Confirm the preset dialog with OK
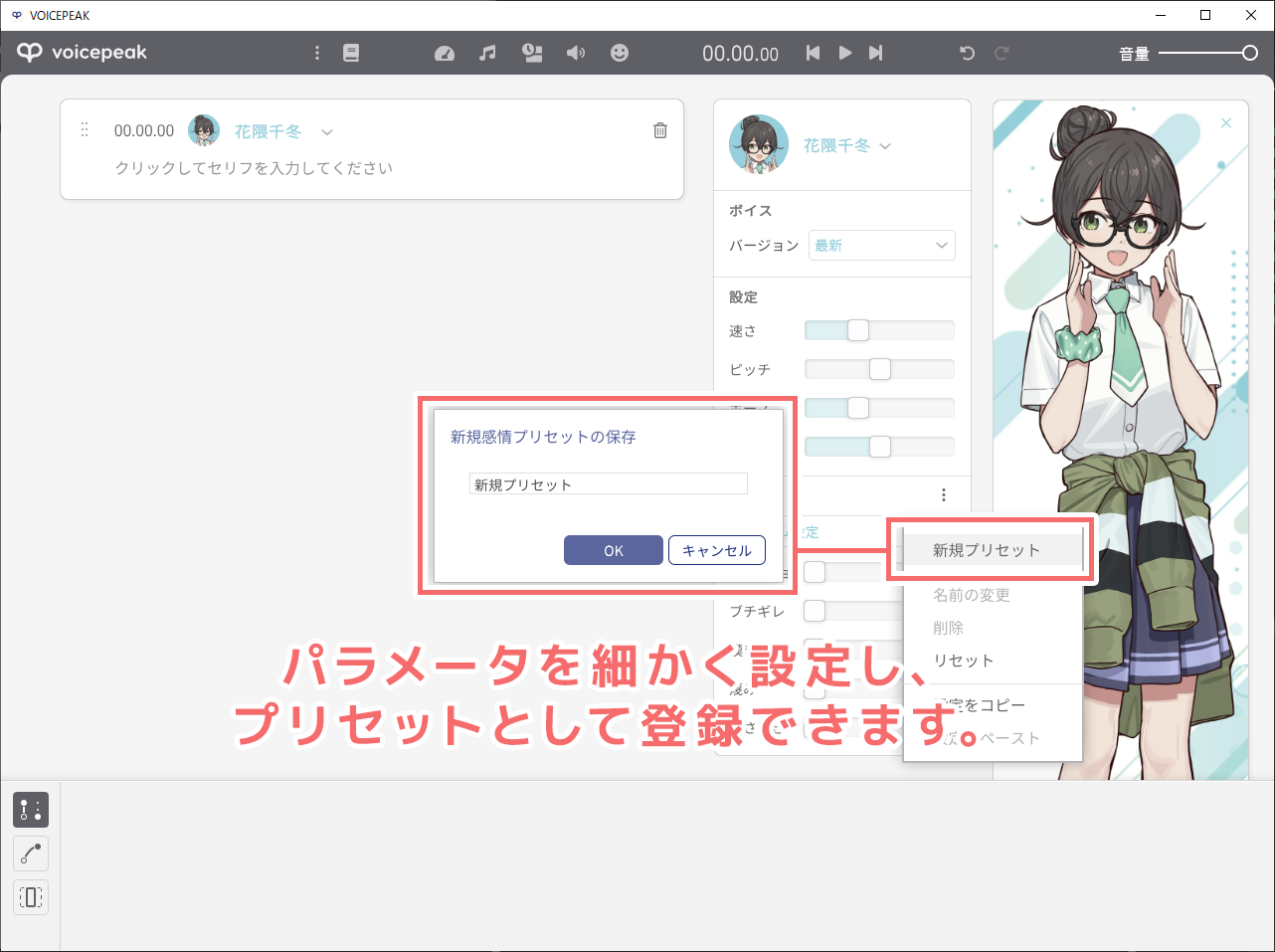Screen dimensions: 1275x952 [x=614, y=550]
